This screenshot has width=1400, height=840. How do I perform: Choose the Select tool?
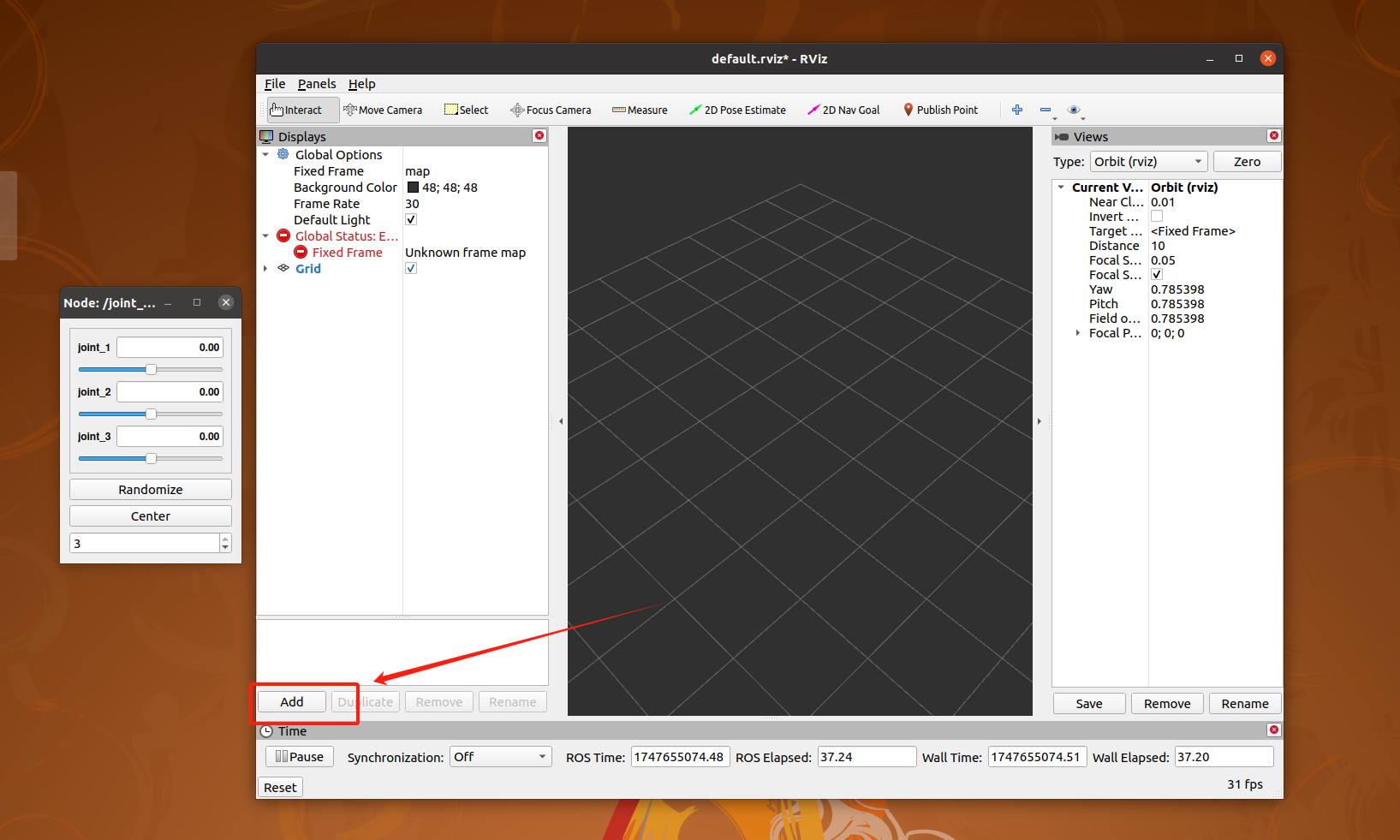click(x=467, y=110)
